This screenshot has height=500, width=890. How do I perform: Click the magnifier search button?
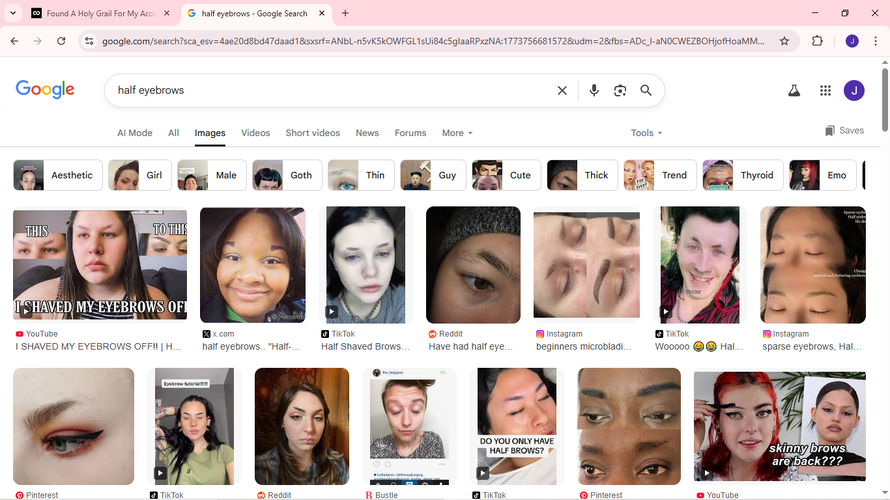(x=646, y=90)
